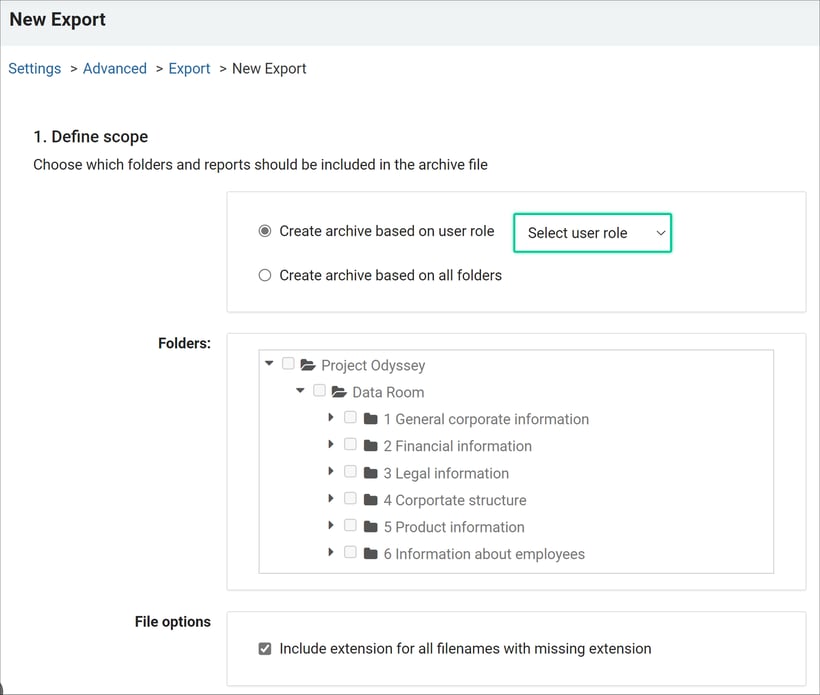Click folder icon for 4 Corportate structure
This screenshot has width=820, height=695.
click(371, 500)
